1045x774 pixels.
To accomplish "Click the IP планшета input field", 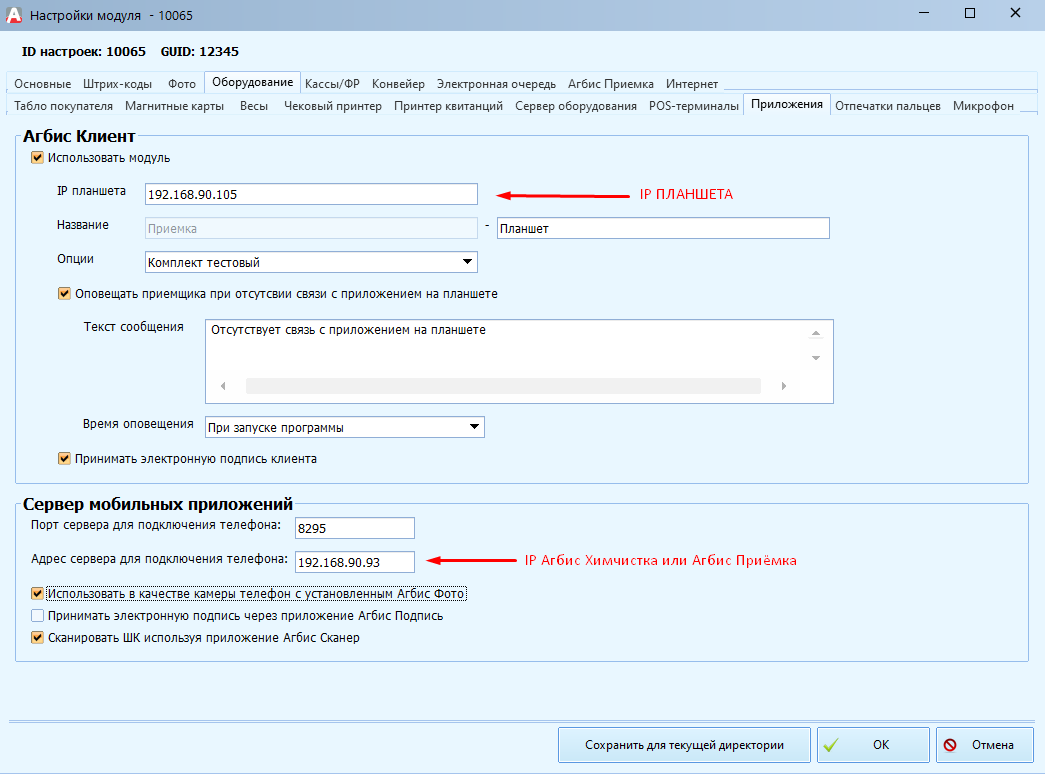I will tap(311, 194).
